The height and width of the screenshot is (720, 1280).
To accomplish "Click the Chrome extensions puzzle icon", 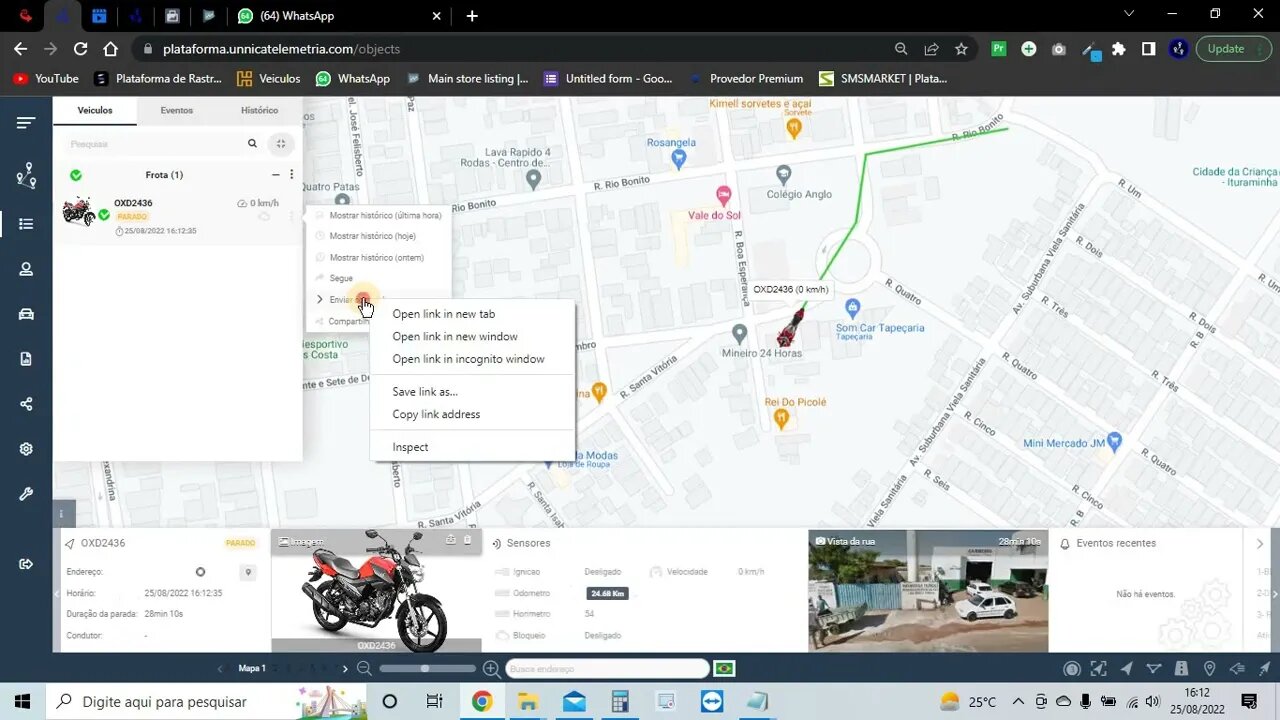I will [x=1119, y=48].
